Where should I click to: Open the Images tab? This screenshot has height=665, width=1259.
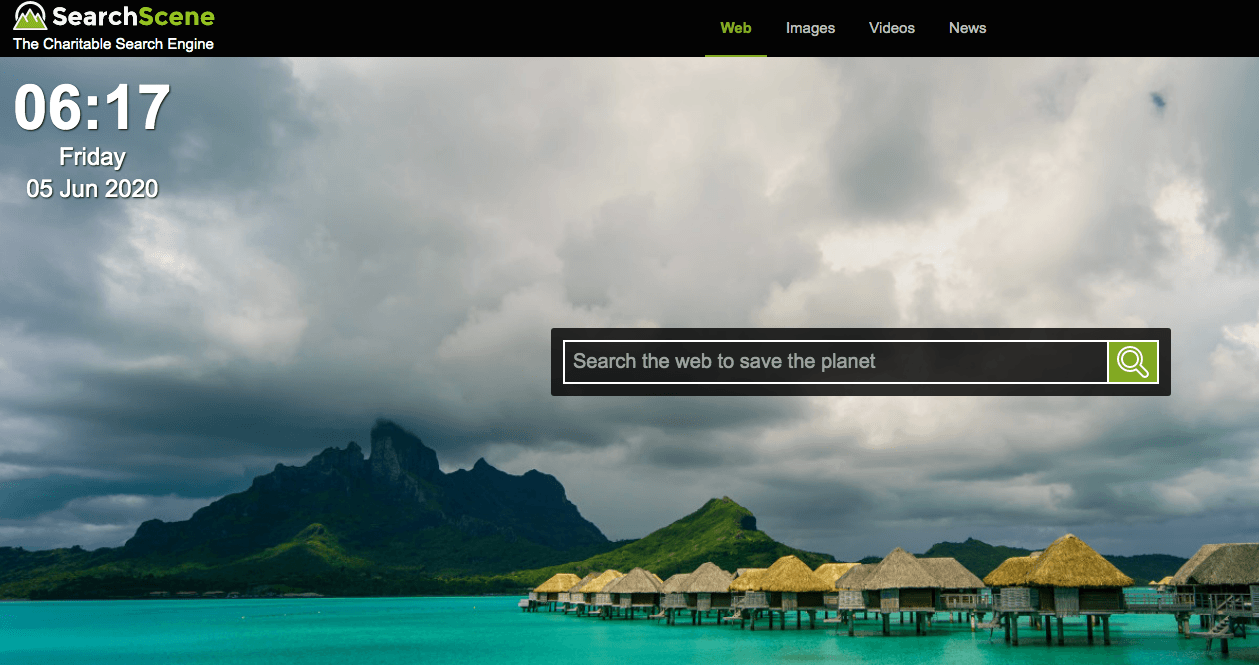point(810,28)
